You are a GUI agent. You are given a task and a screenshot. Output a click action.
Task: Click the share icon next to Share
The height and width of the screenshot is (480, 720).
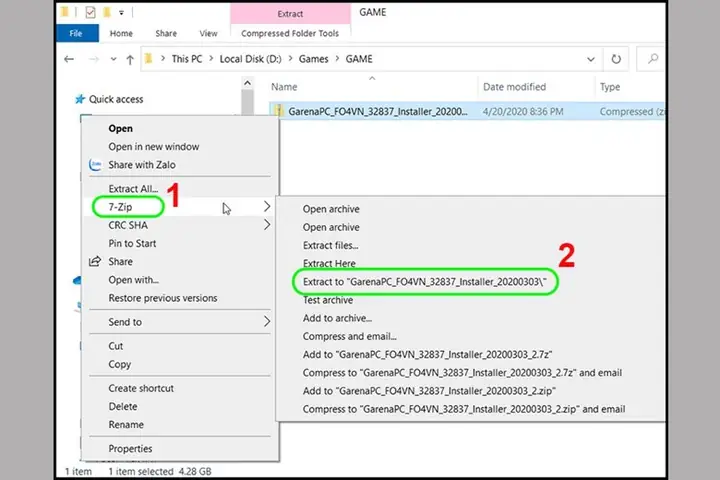pyautogui.click(x=96, y=262)
